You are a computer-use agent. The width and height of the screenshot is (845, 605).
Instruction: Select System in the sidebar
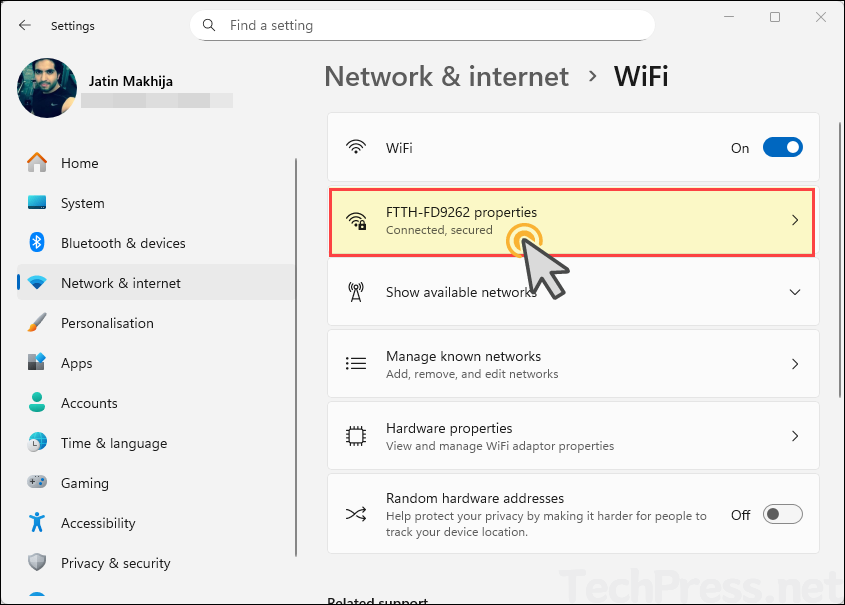click(82, 203)
